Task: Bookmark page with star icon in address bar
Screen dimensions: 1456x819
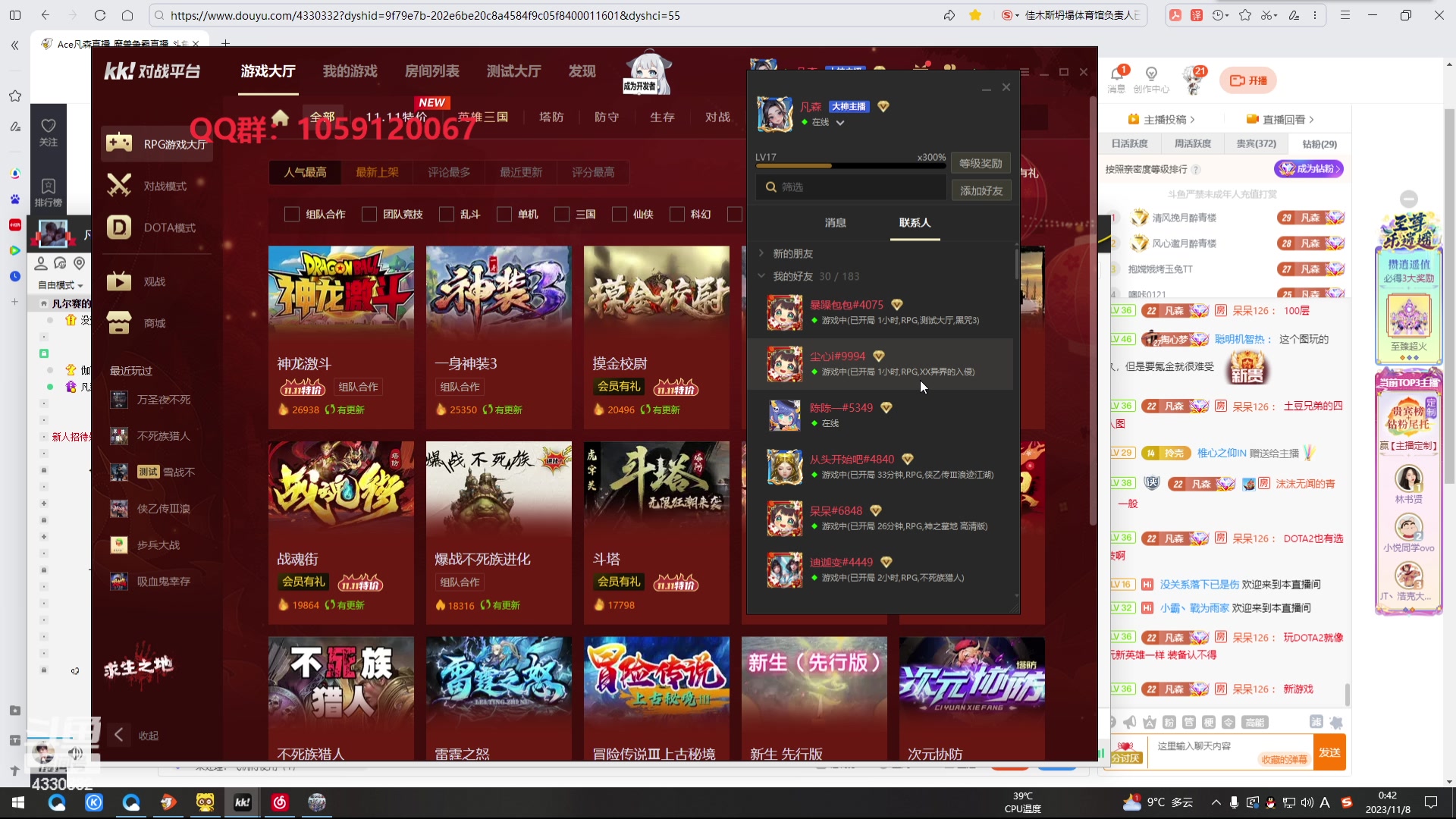Action: click(x=975, y=15)
